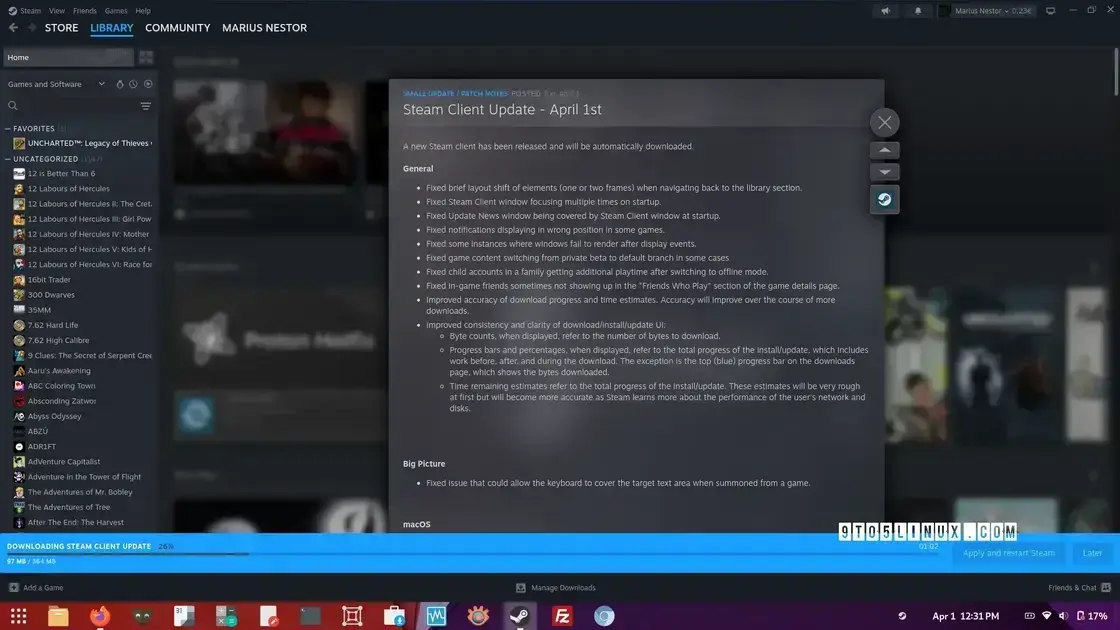Click the Steam icon in the taskbar
This screenshot has width=1120, height=630.
click(520, 616)
